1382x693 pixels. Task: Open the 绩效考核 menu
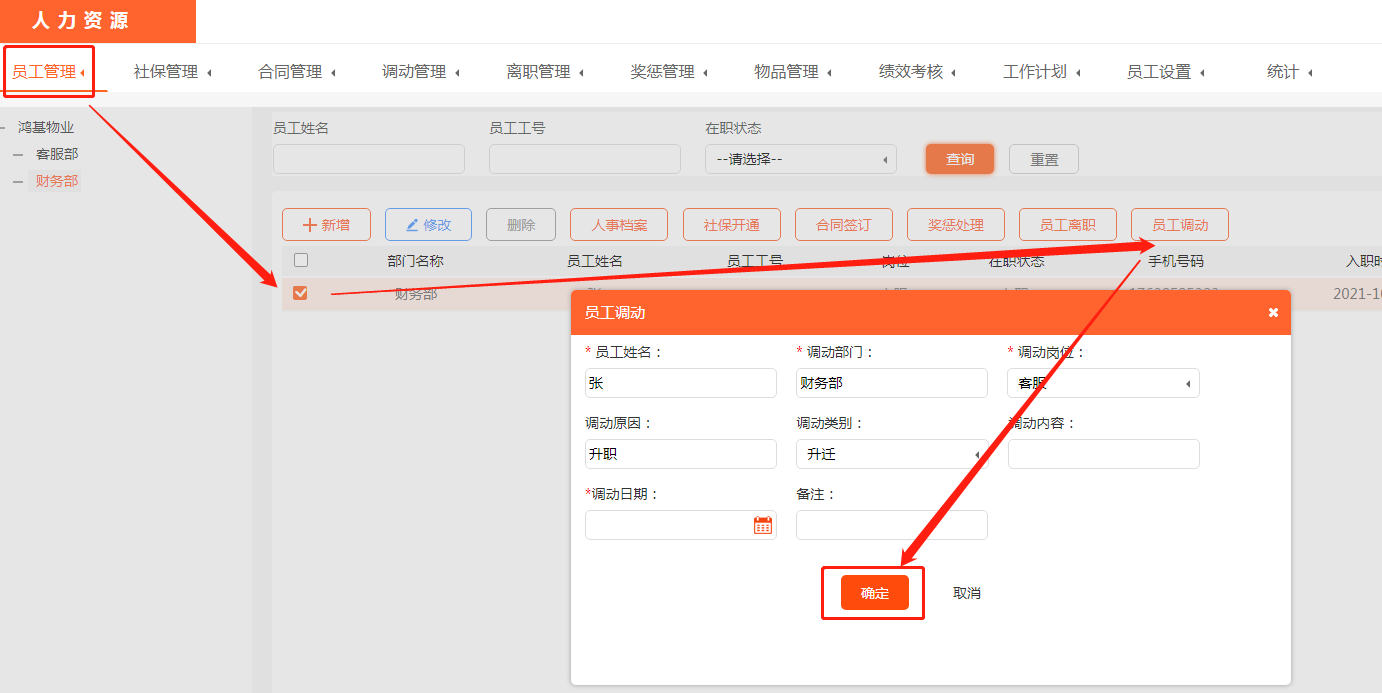pyautogui.click(x=916, y=72)
